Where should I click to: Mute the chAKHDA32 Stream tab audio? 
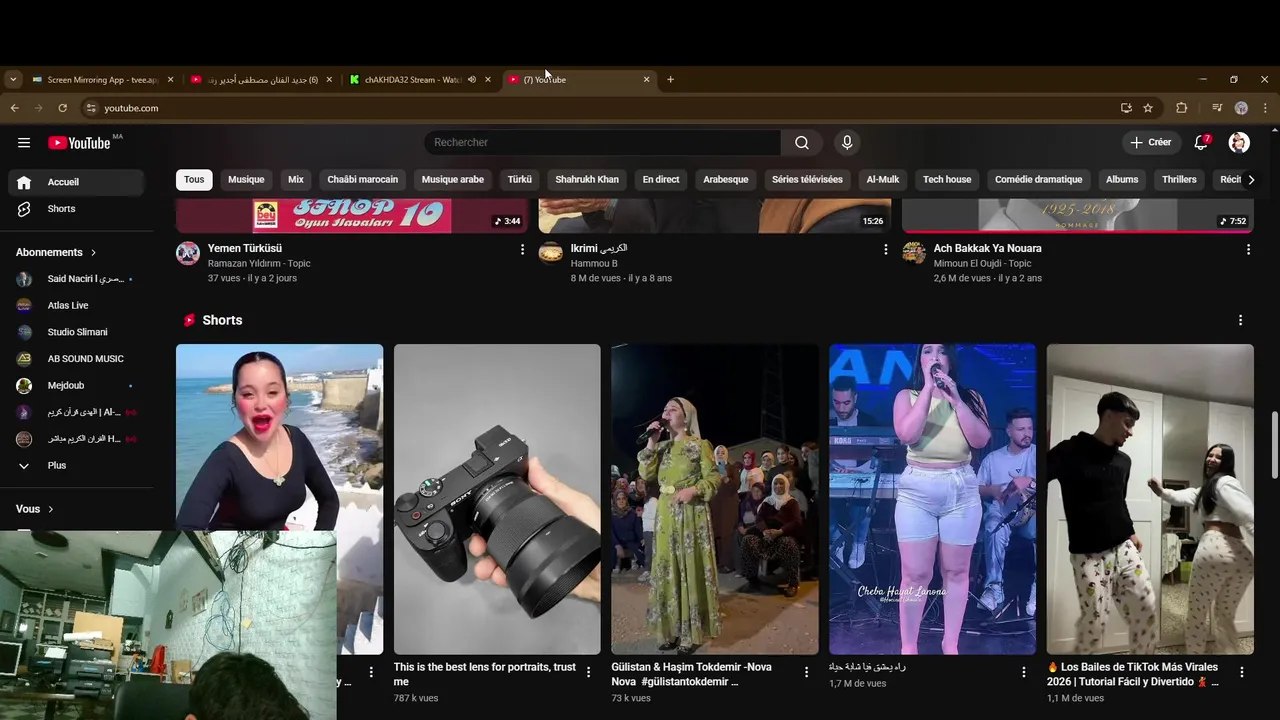(x=472, y=79)
